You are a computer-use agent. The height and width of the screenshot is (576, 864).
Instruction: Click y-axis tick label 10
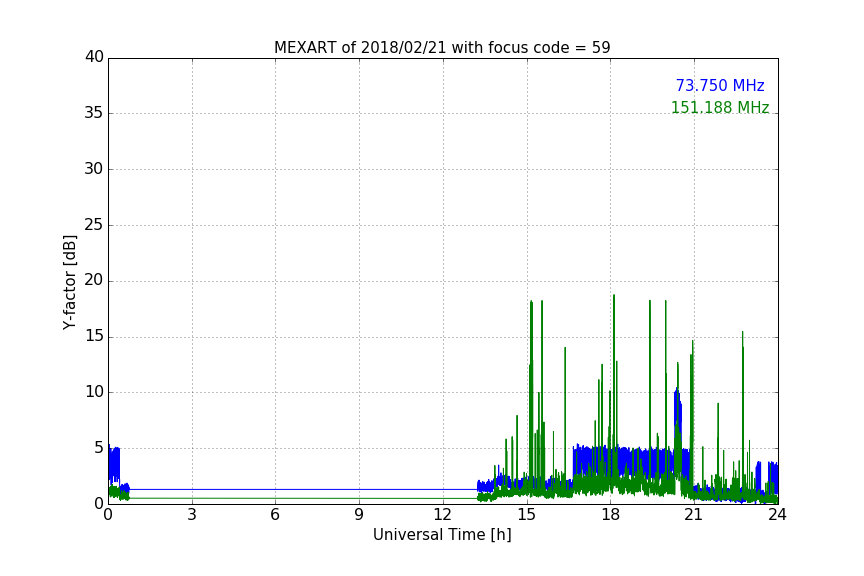(x=94, y=392)
